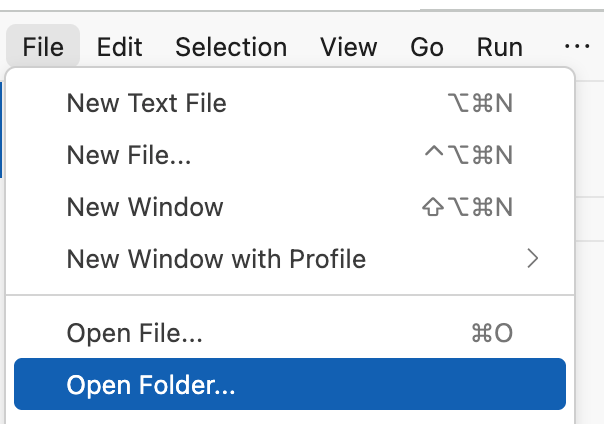Select New Window with Profile

tap(216, 260)
